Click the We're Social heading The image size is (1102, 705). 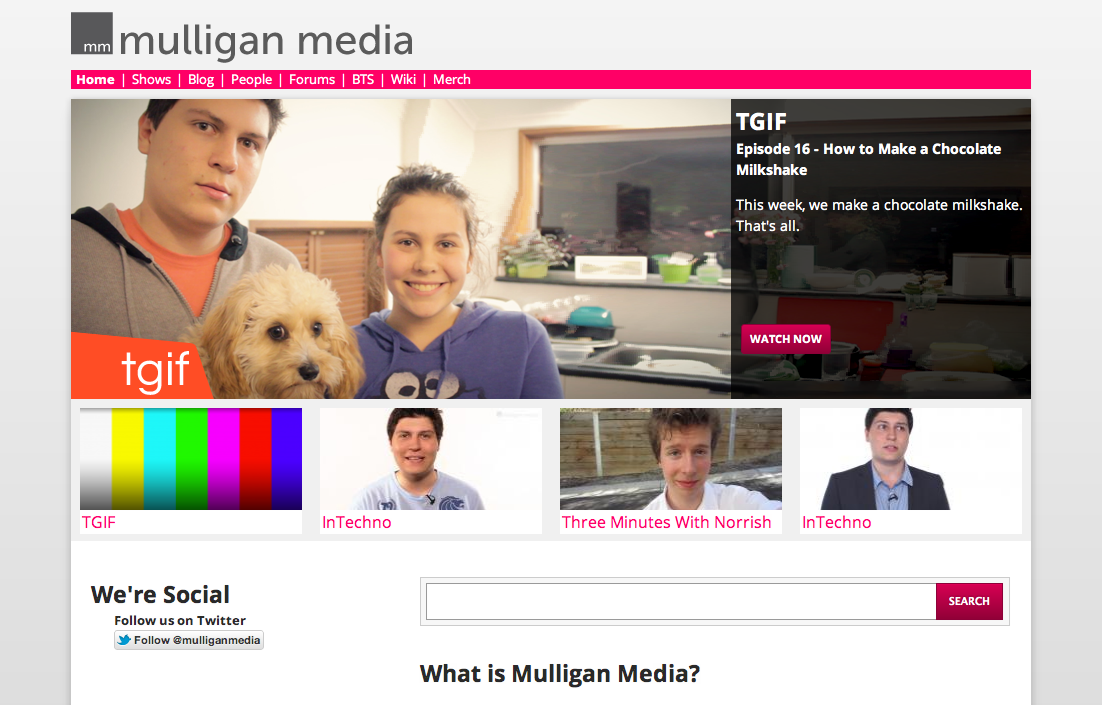pyautogui.click(x=160, y=595)
